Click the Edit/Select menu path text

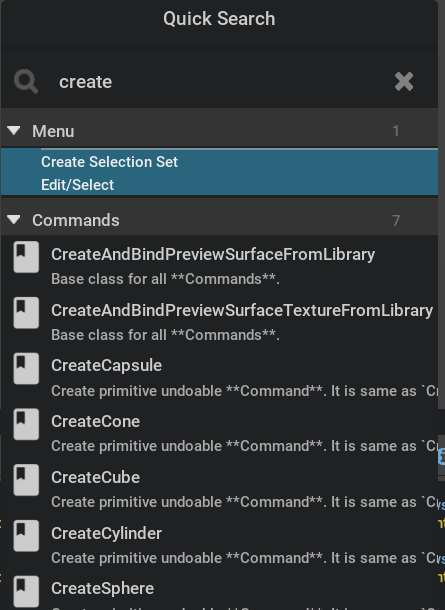coord(77,185)
